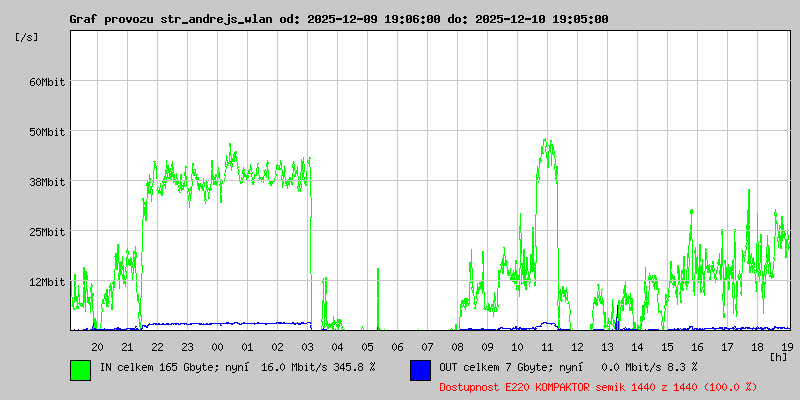Click the '01' hour x-axis label
Image resolution: width=800 pixels, height=400 pixels.
tap(247, 347)
